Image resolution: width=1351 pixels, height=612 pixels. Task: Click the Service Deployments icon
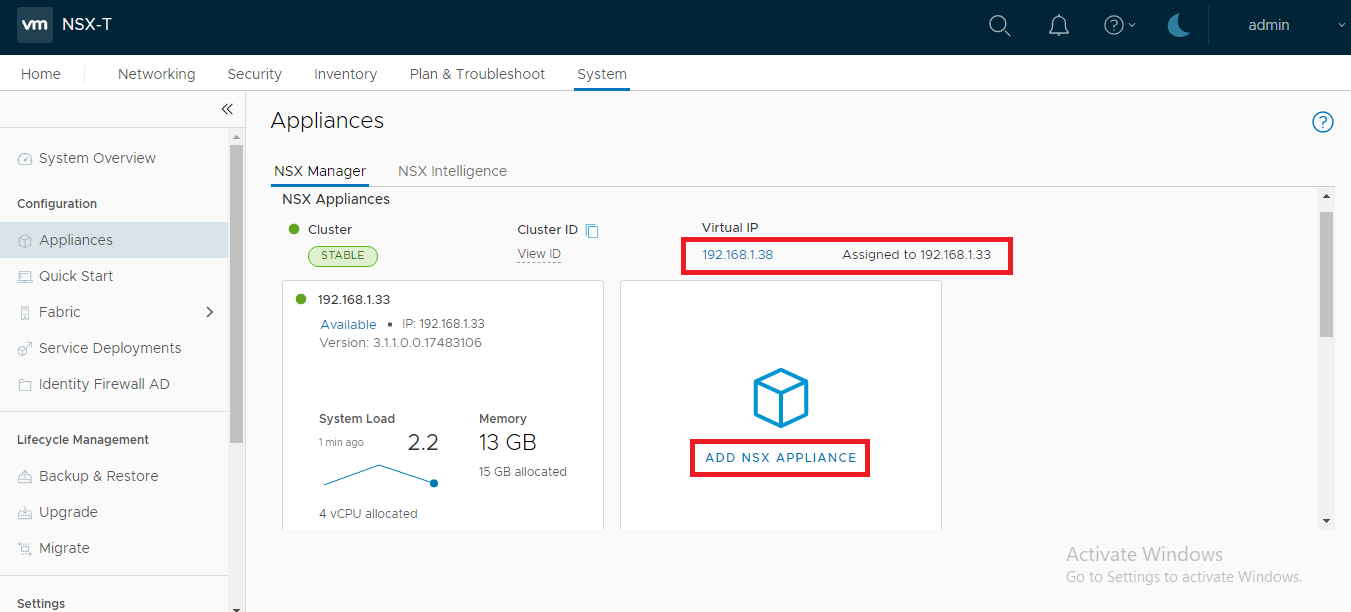click(25, 349)
